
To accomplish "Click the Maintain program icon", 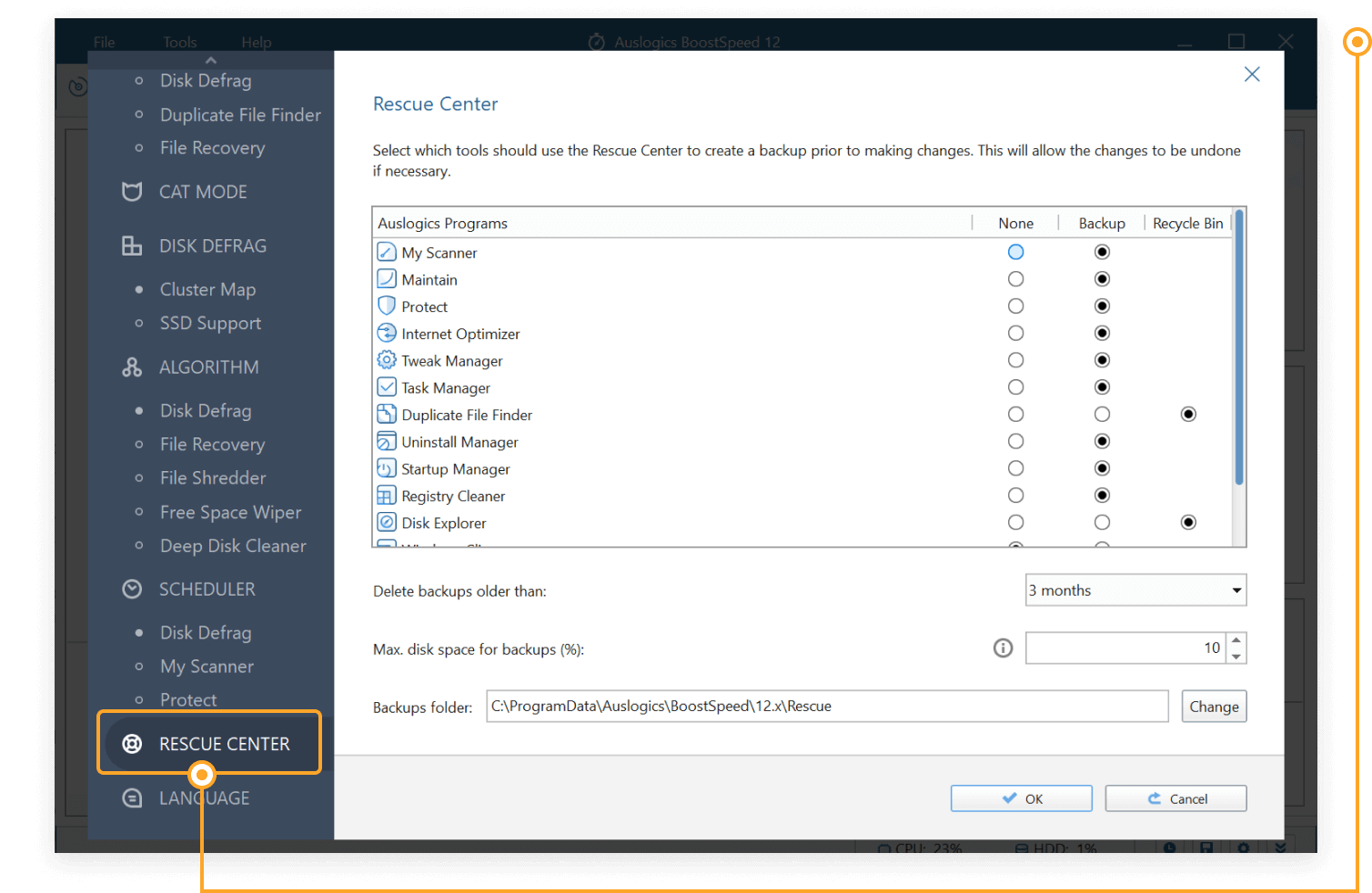I will [387, 279].
